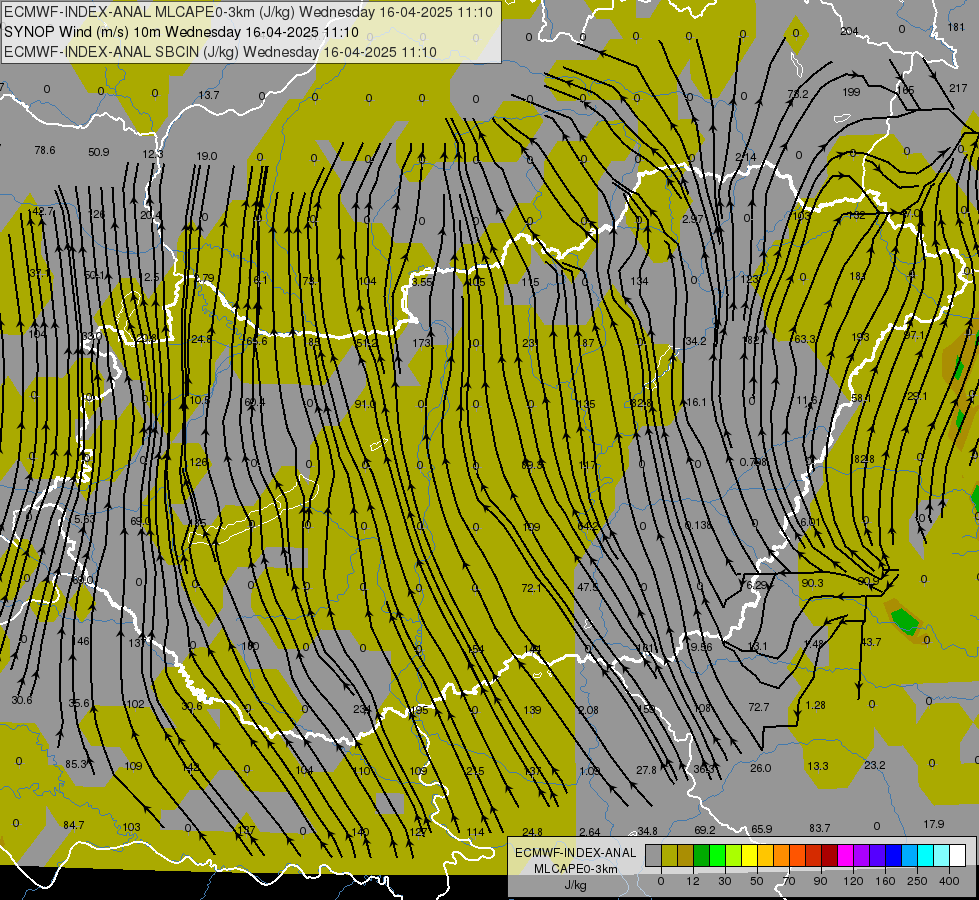This screenshot has height=900, width=979.
Task: Click the map value 85.3
Action: (x=76, y=764)
